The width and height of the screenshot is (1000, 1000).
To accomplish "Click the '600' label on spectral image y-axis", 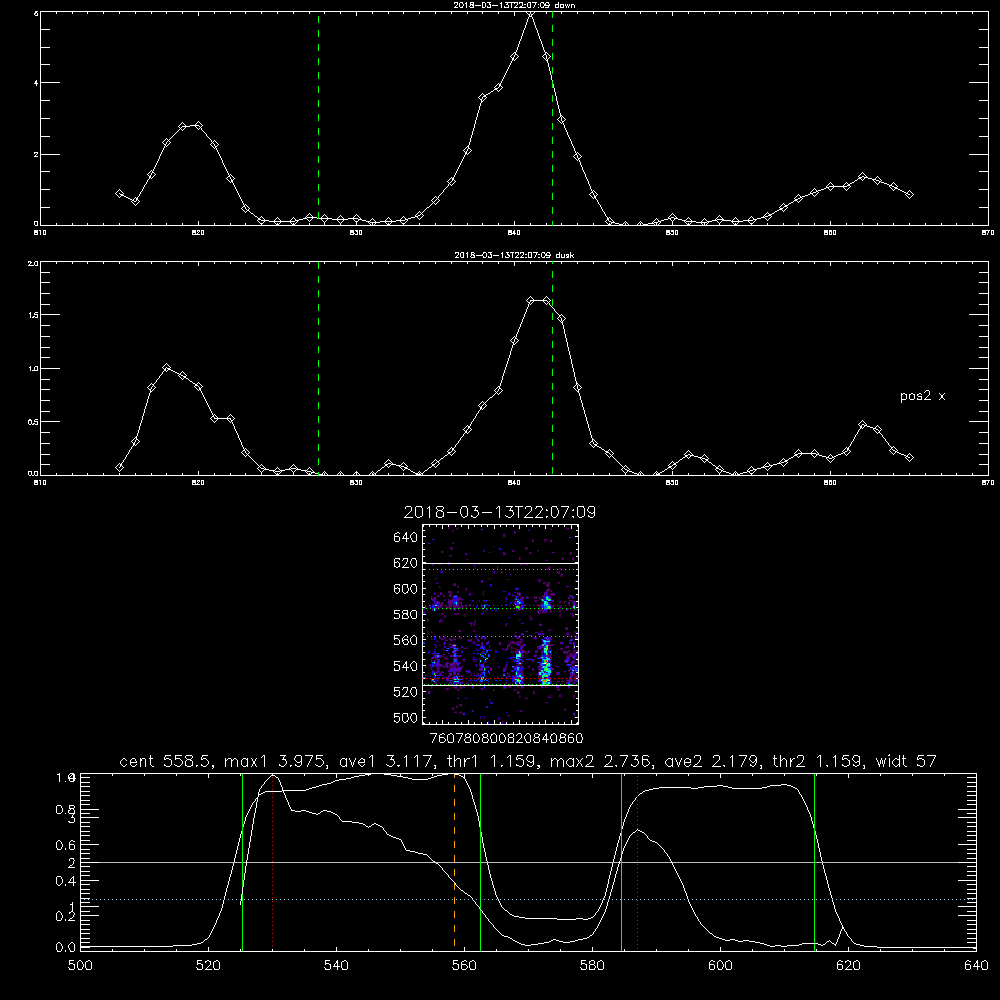I will coord(406,589).
